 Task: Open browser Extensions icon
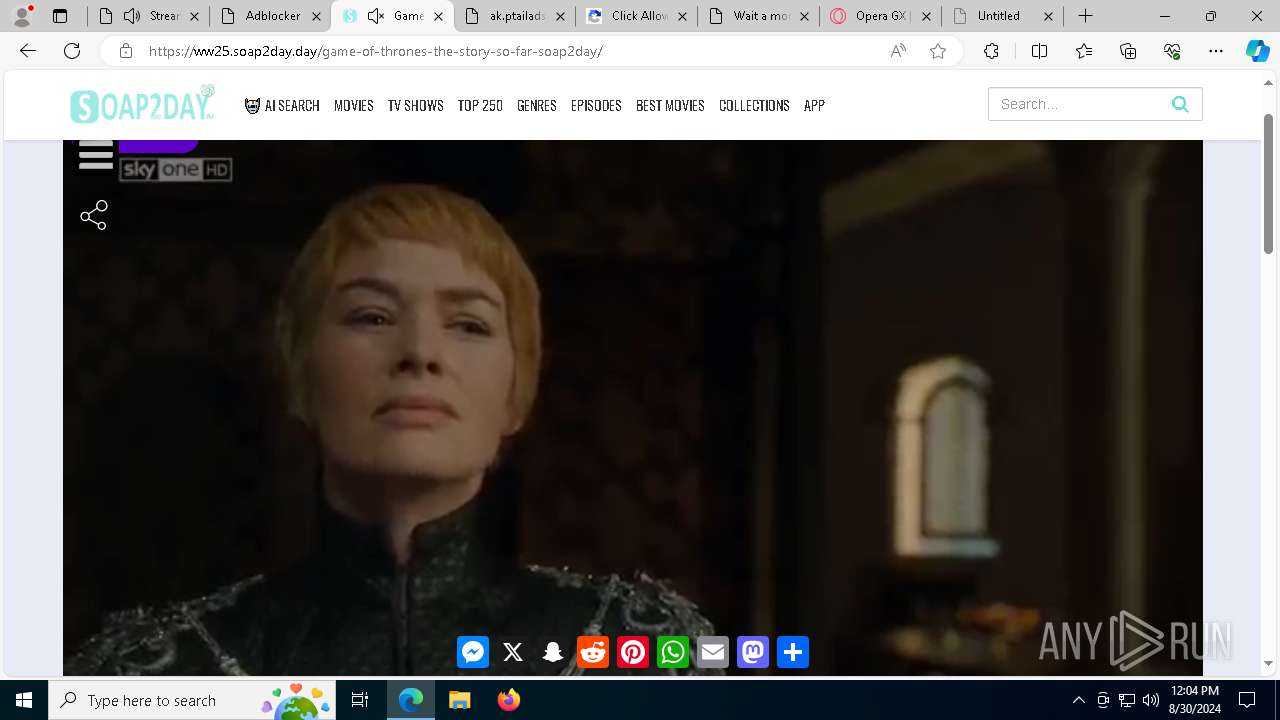[991, 51]
